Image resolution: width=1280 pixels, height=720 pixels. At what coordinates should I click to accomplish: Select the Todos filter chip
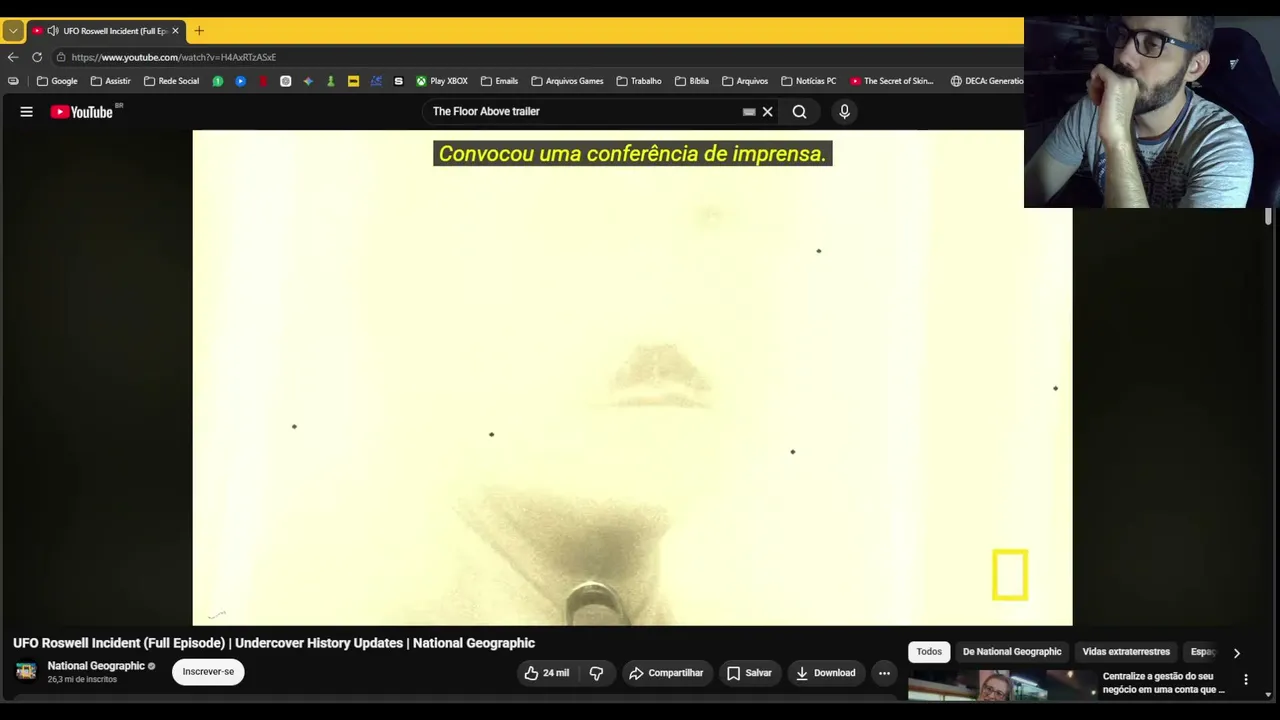pos(929,652)
